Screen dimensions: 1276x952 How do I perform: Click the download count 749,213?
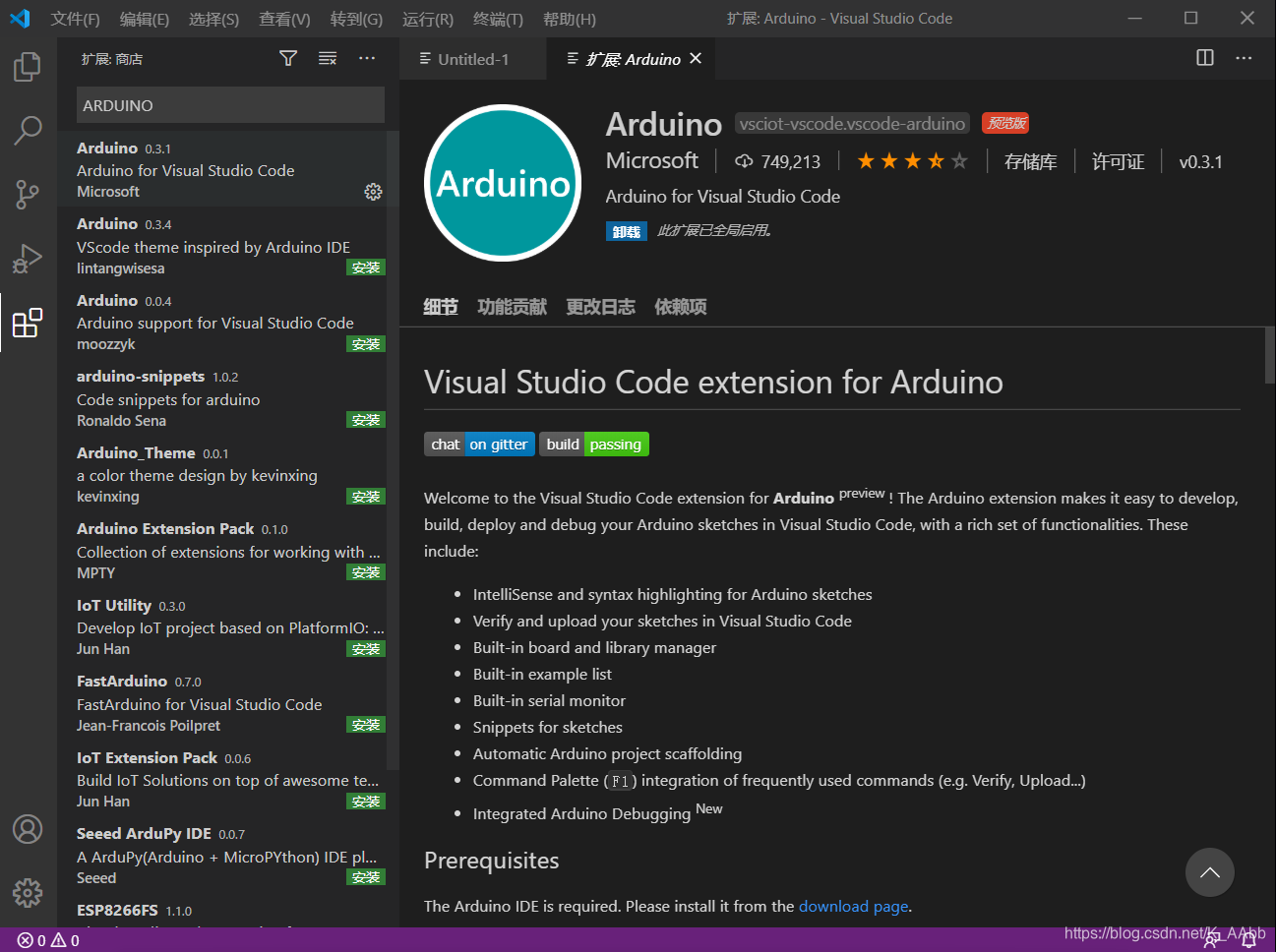(x=778, y=161)
